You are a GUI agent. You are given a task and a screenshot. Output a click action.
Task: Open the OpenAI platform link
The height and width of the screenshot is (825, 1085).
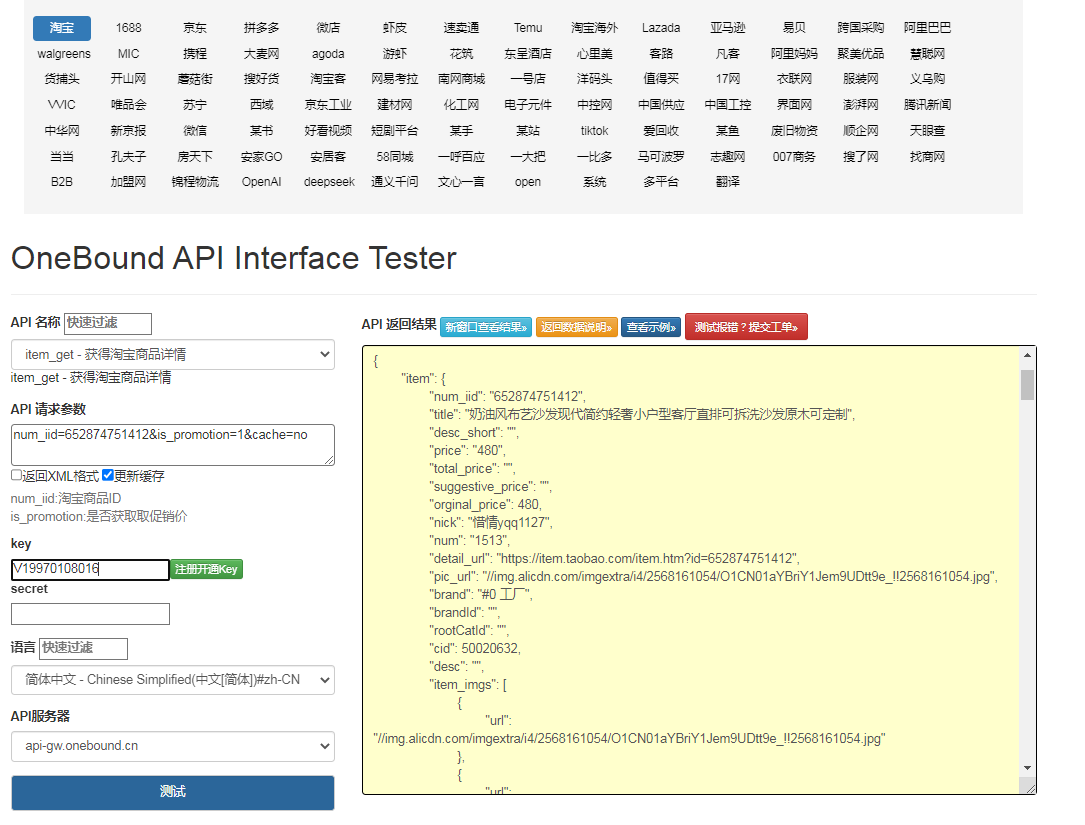pos(262,182)
